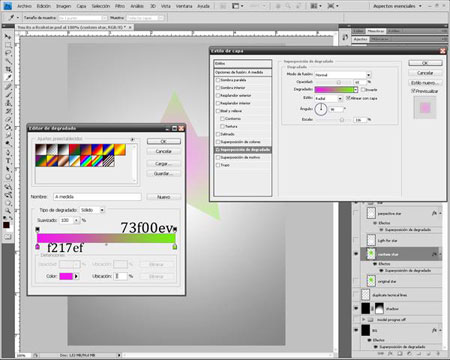Viewport: 450px width, 360px height.
Task: Expand the model progres off layer group
Action: [x=364, y=319]
